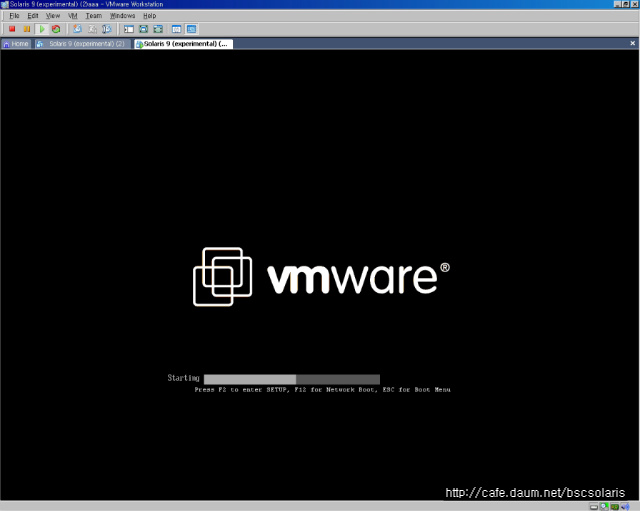
Task: Click the Summary view toolbar icon
Action: [177, 29]
